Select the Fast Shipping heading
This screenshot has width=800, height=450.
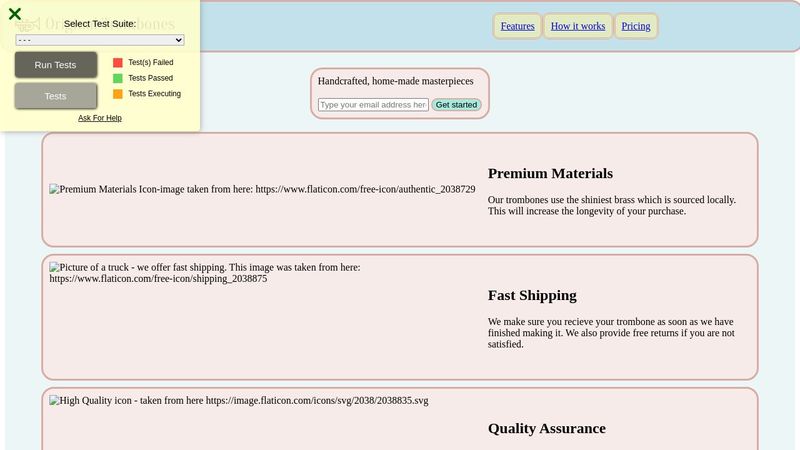(x=532, y=295)
